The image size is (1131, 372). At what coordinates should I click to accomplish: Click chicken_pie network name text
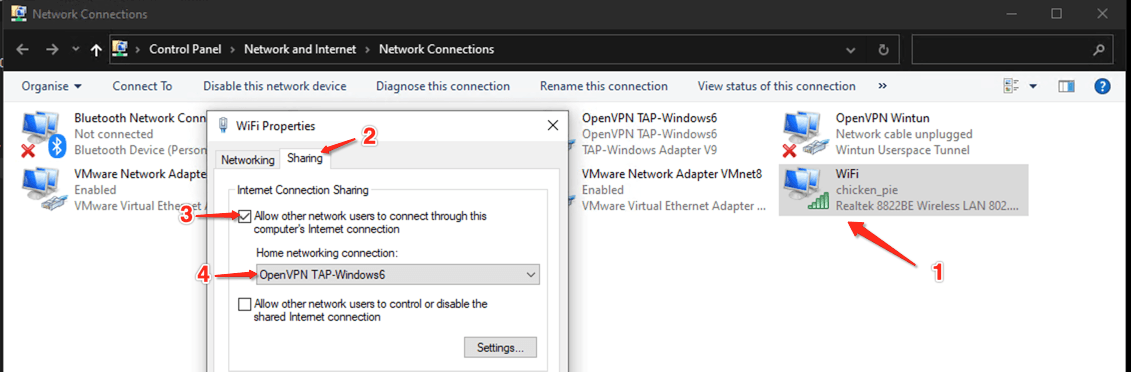point(868,190)
